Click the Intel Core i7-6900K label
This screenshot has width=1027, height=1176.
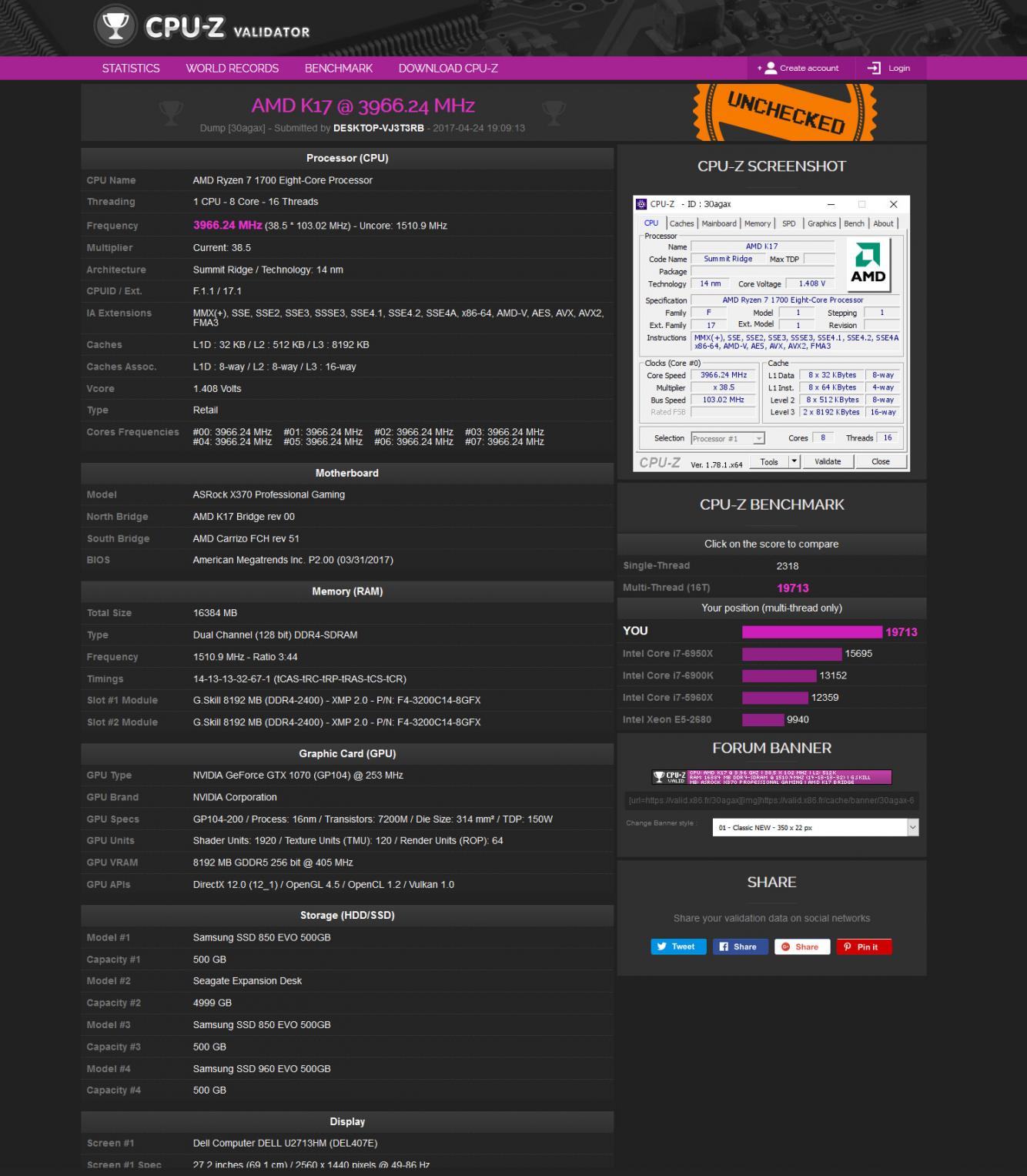[x=668, y=675]
